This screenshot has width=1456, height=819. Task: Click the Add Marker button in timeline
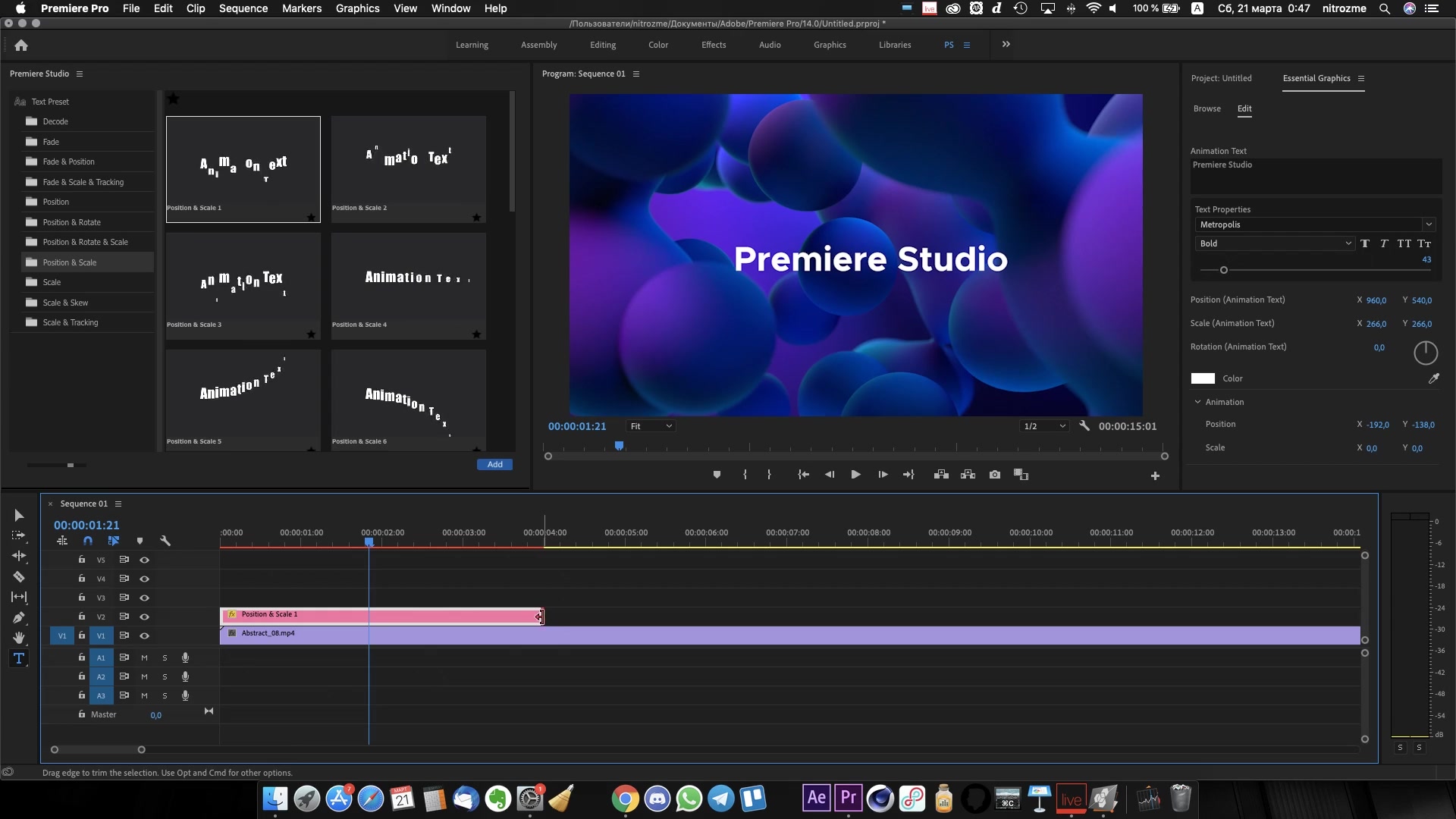tap(140, 540)
